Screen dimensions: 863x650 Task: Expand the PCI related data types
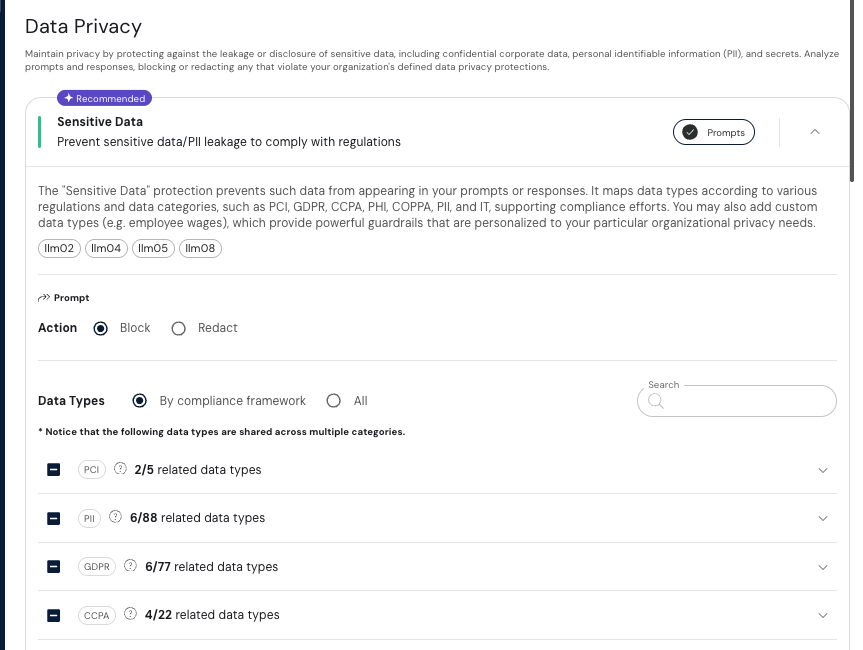823,470
